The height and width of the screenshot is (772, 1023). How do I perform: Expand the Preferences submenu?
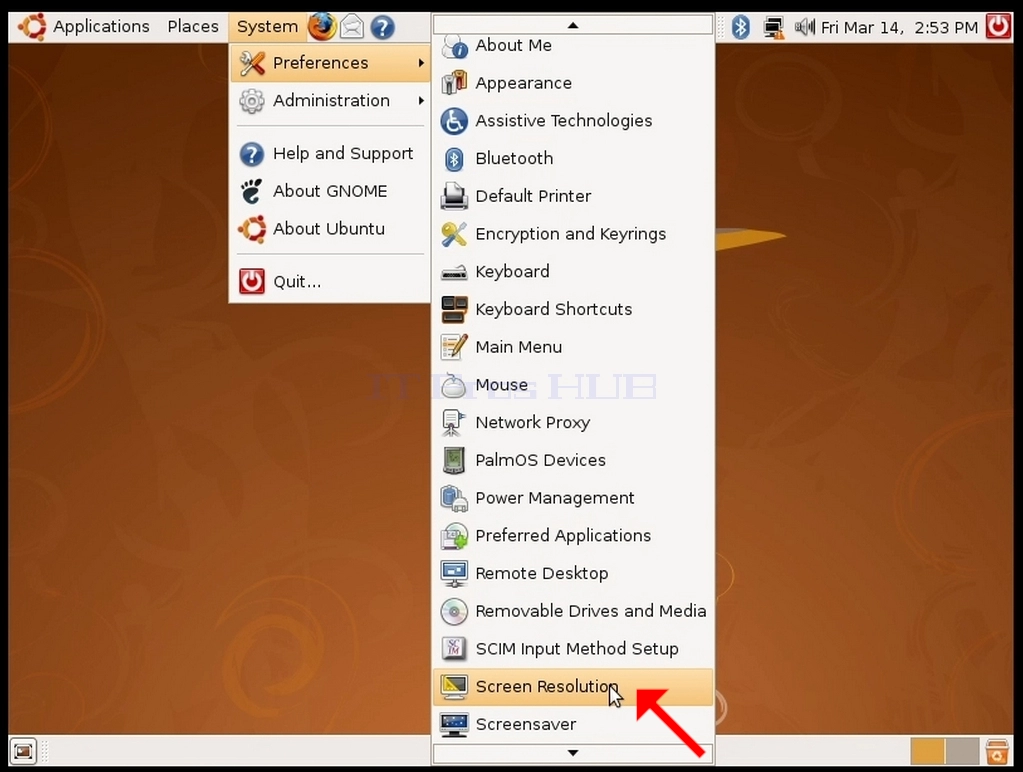click(x=330, y=63)
